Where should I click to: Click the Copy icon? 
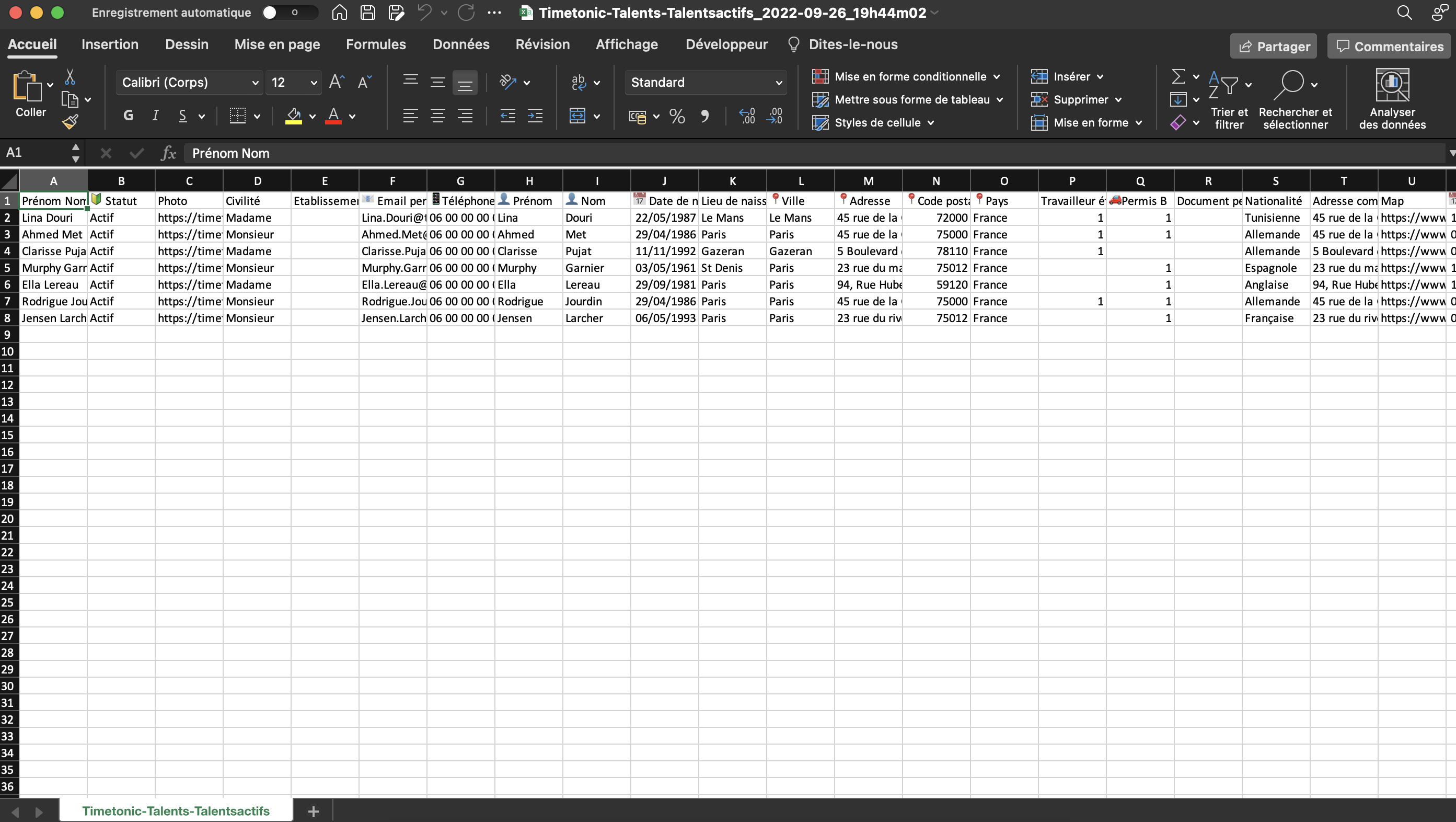coord(70,99)
